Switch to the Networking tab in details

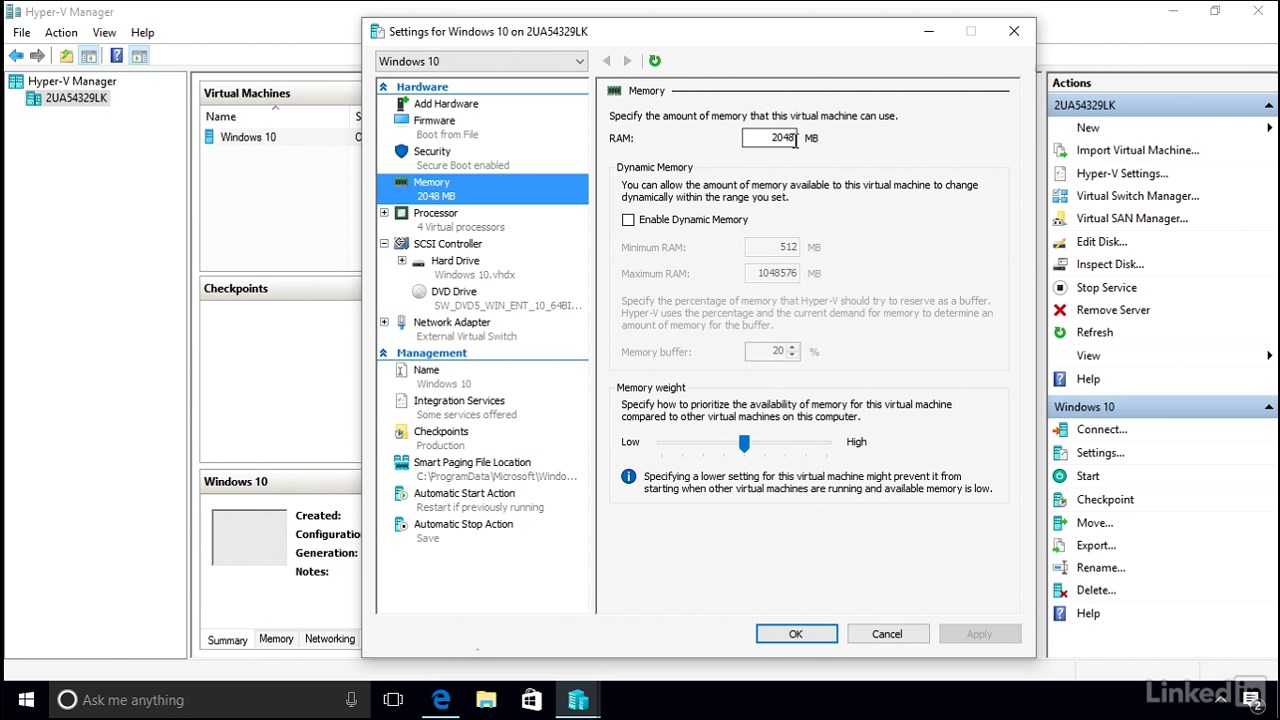(x=330, y=640)
